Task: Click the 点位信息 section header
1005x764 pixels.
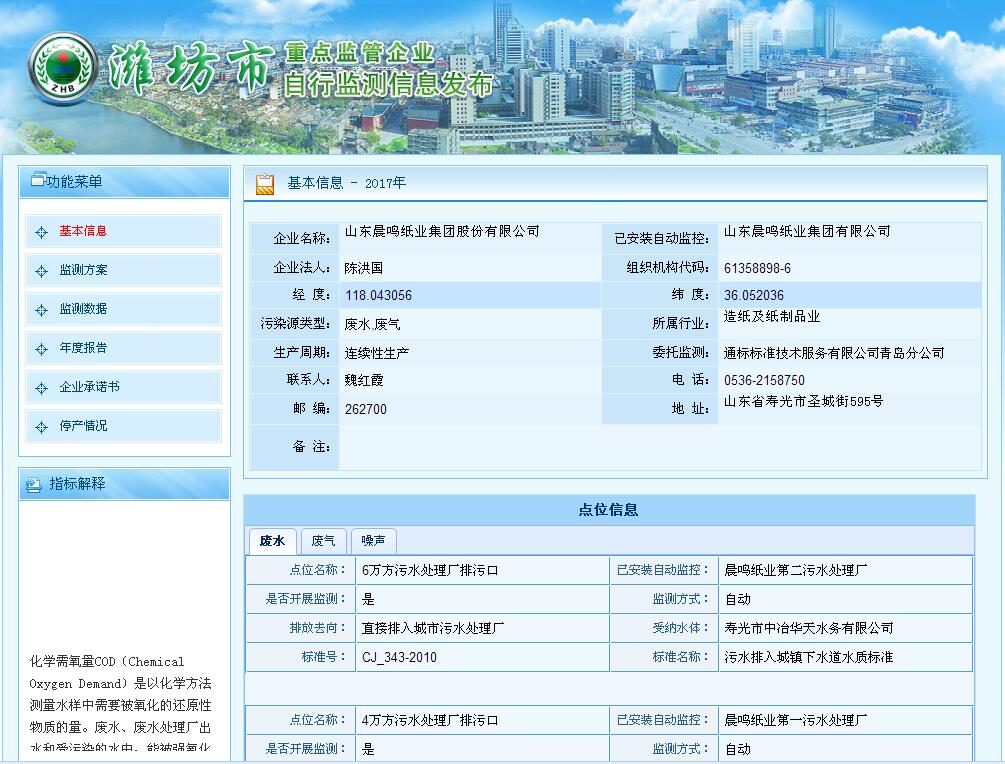Action: [x=608, y=510]
